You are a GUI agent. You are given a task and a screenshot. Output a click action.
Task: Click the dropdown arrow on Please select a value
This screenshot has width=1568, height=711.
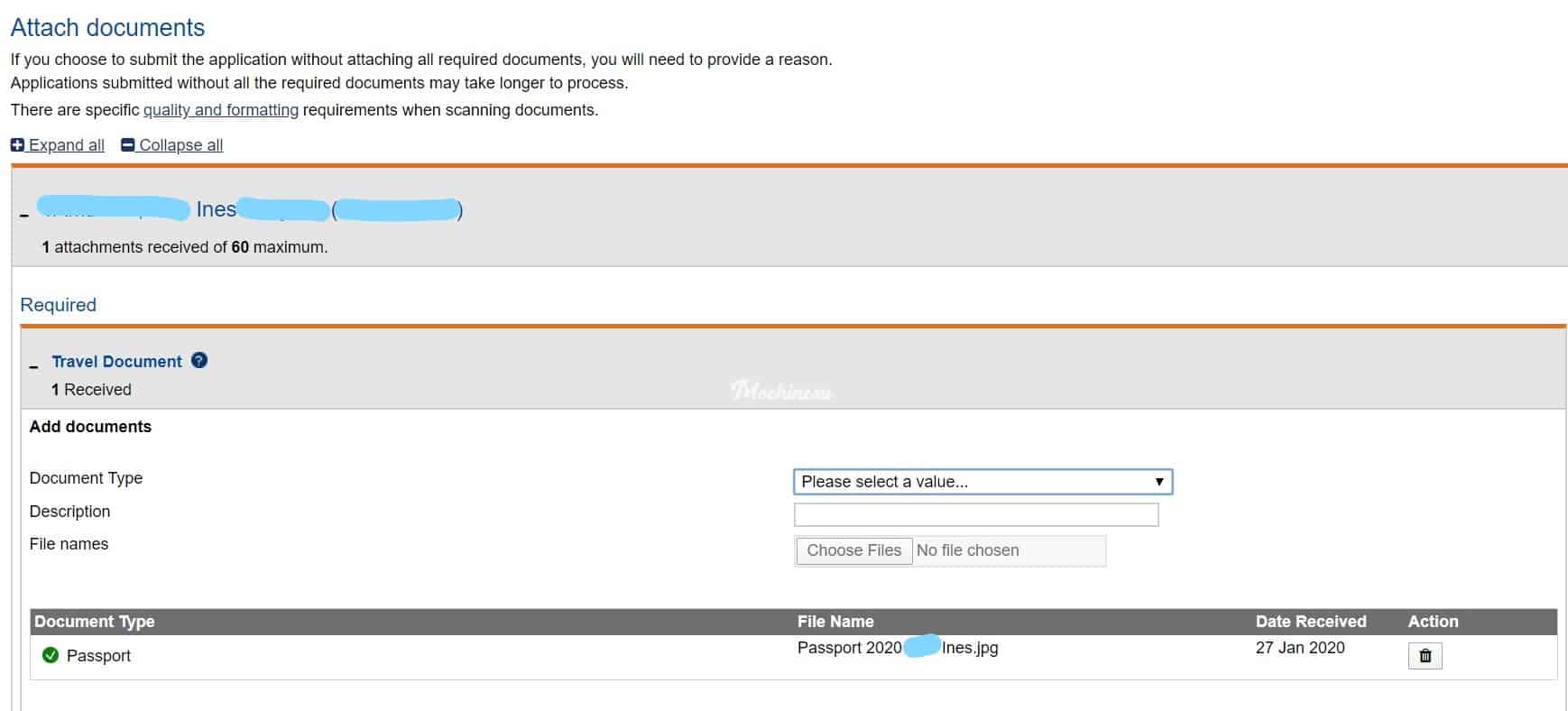pyautogui.click(x=1158, y=482)
